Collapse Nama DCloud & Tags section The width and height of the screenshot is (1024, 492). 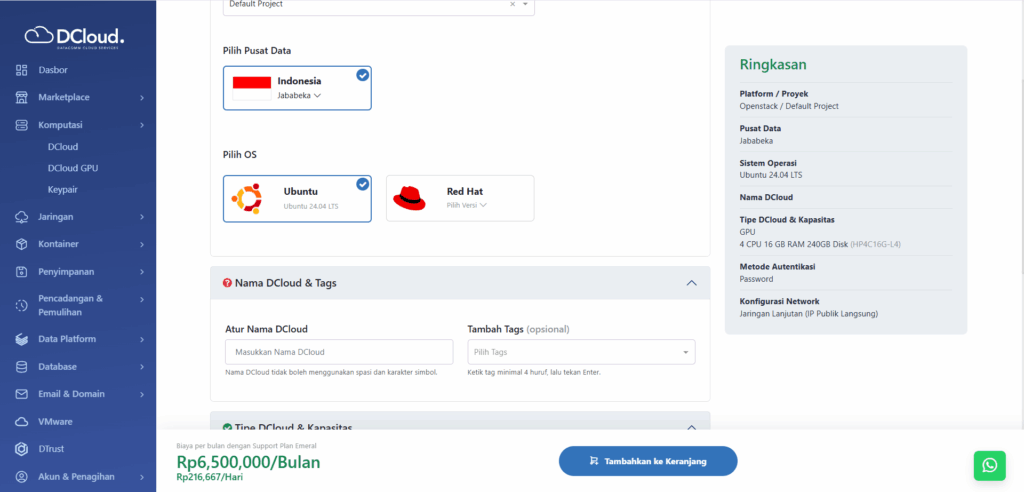(x=691, y=283)
